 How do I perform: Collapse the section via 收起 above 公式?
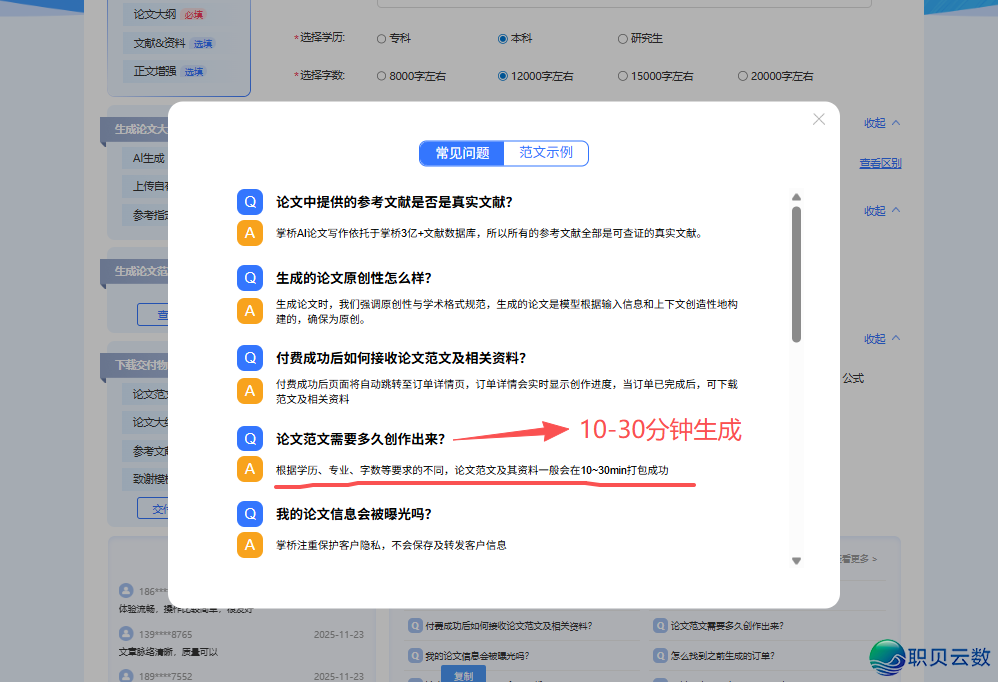882,339
